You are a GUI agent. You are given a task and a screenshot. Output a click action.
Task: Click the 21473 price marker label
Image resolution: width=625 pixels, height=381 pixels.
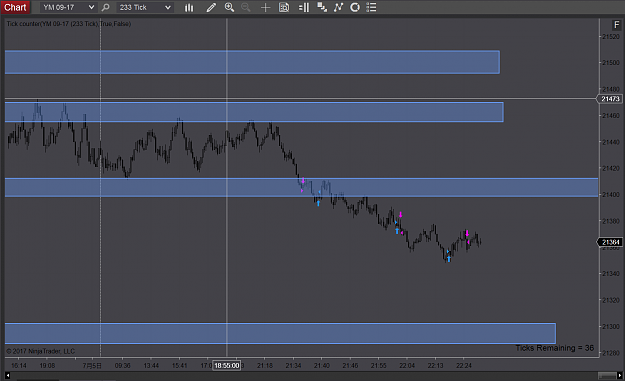coord(610,99)
